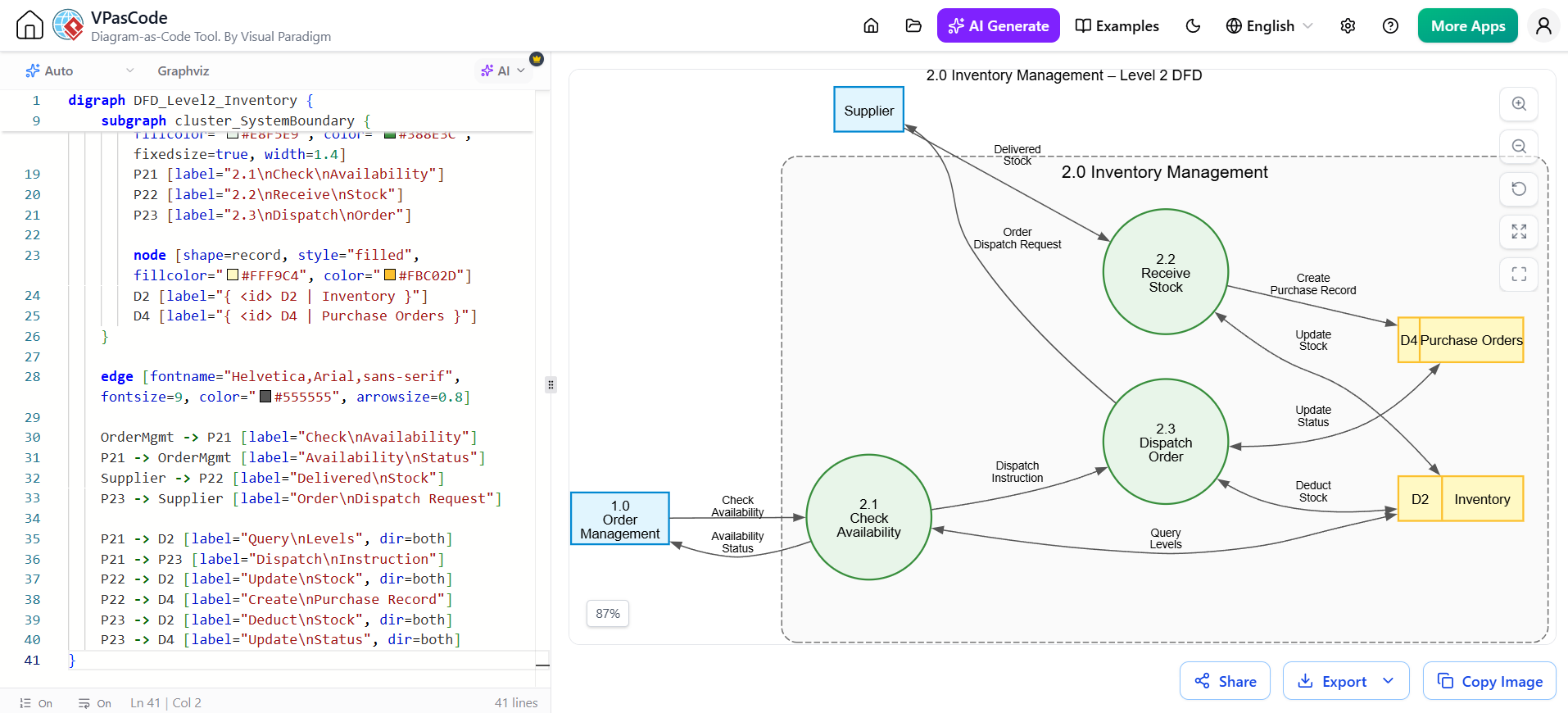Click code line 24 'D2 [label=' Inventory
The height and width of the screenshot is (713, 1568).
tap(280, 296)
